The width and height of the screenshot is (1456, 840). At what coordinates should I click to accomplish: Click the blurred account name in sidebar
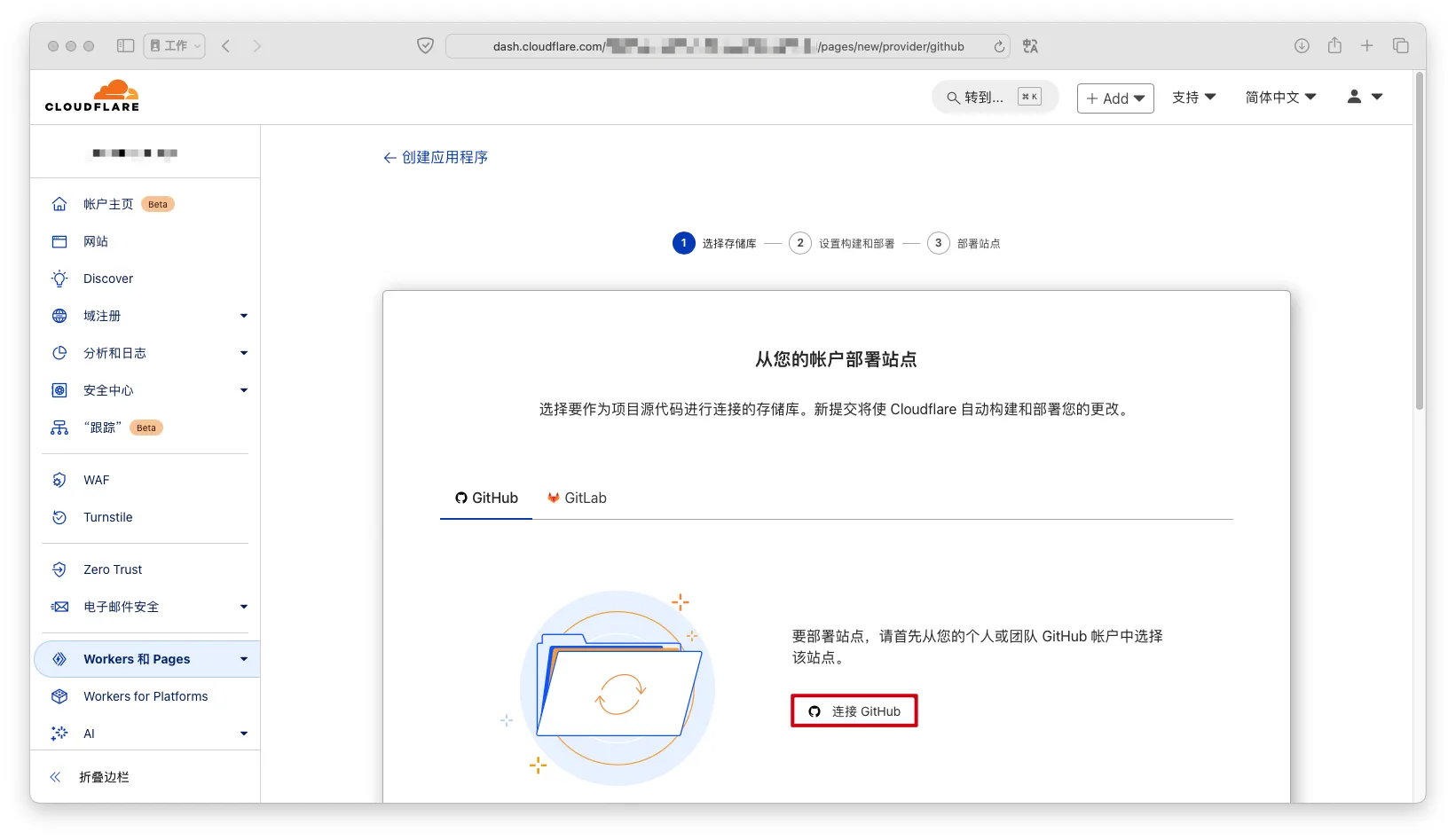pos(135,153)
